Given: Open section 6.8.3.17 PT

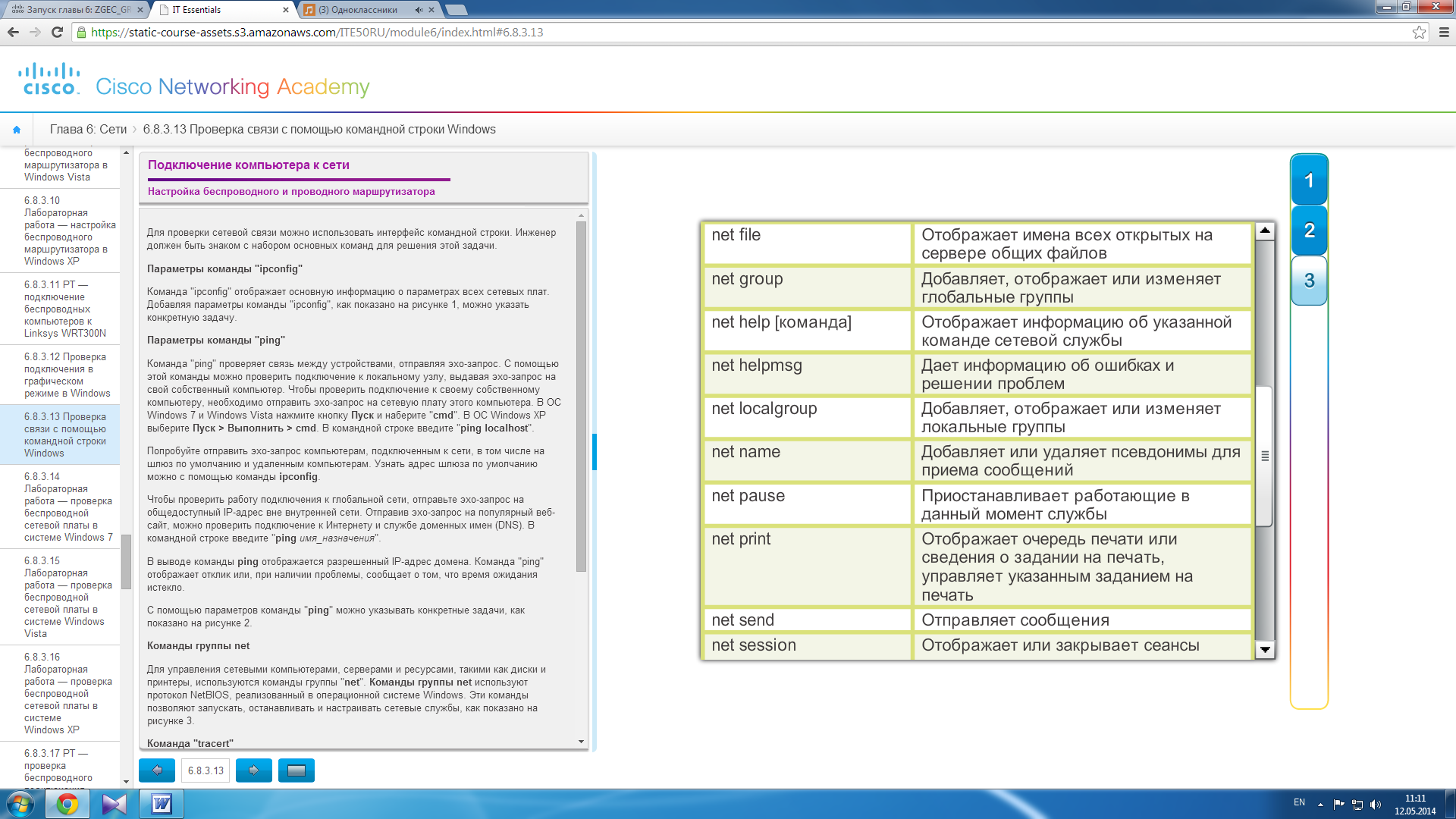Looking at the screenshot, I should 61,764.
